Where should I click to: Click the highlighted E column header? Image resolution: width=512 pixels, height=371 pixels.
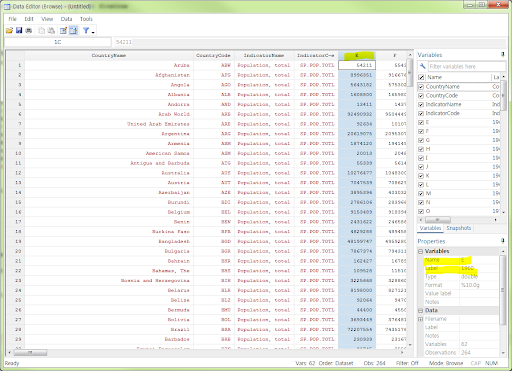point(357,55)
